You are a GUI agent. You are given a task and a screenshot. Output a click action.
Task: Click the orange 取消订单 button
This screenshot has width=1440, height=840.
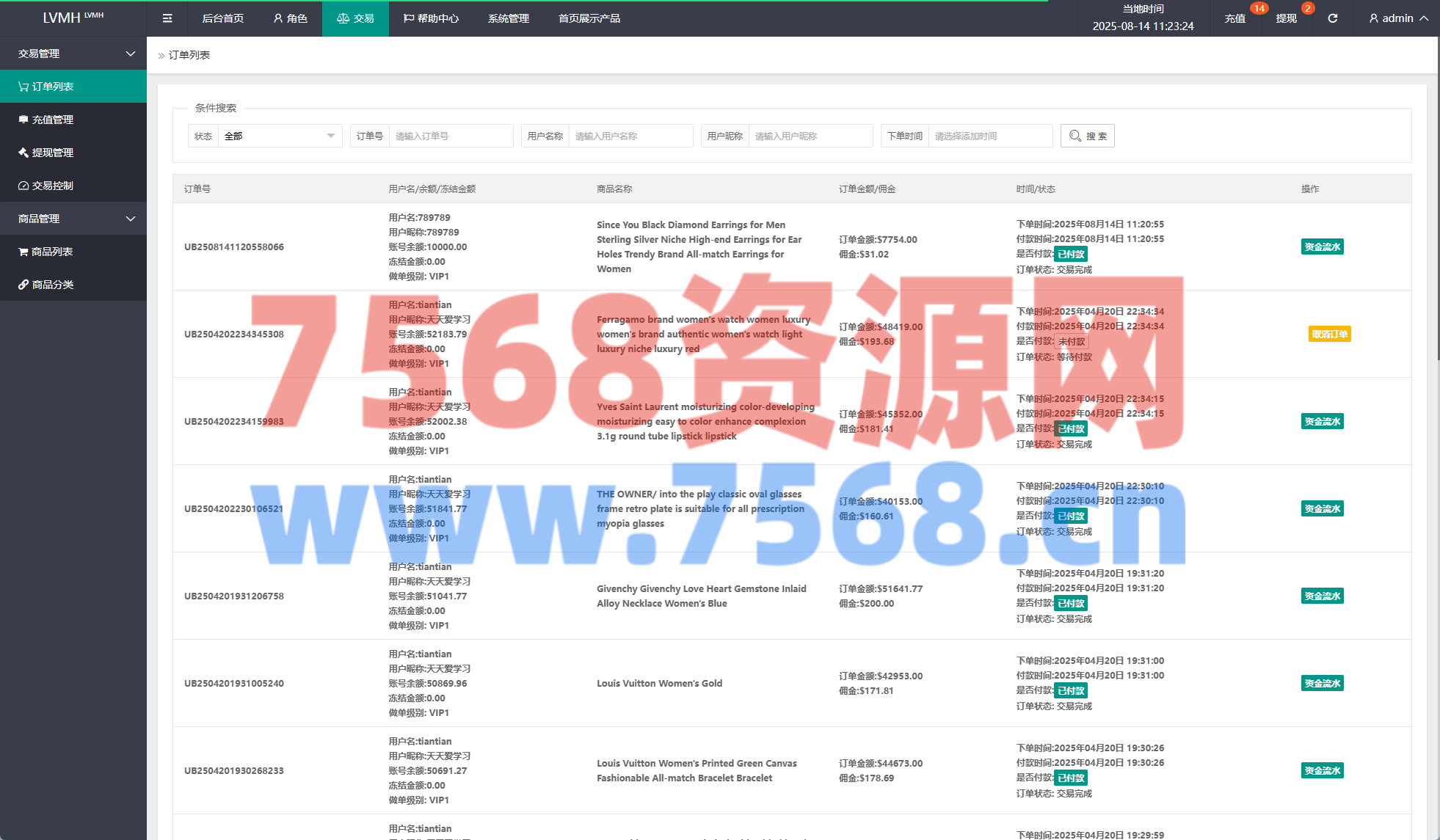pos(1329,334)
